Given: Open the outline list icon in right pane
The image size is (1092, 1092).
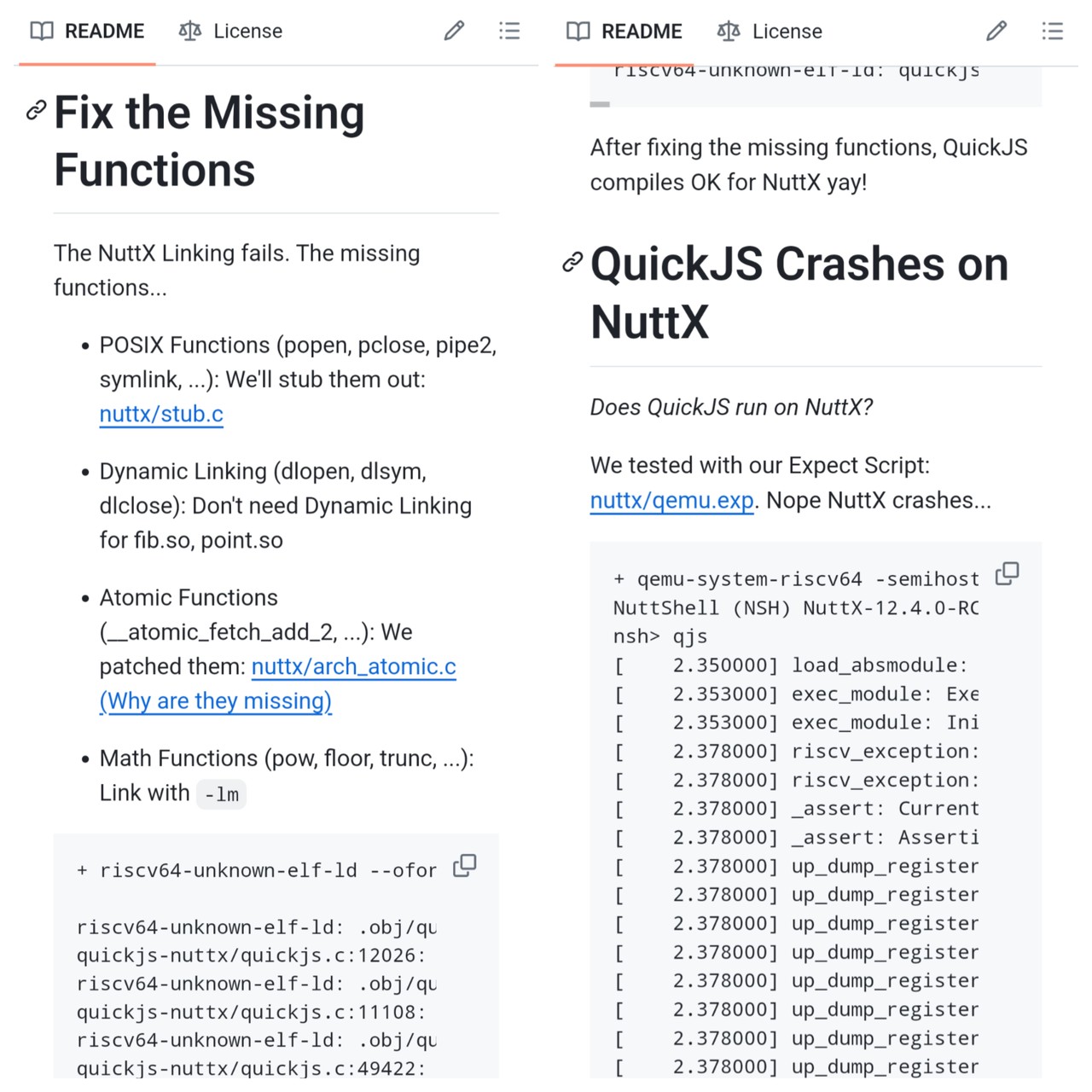Looking at the screenshot, I should point(1052,32).
